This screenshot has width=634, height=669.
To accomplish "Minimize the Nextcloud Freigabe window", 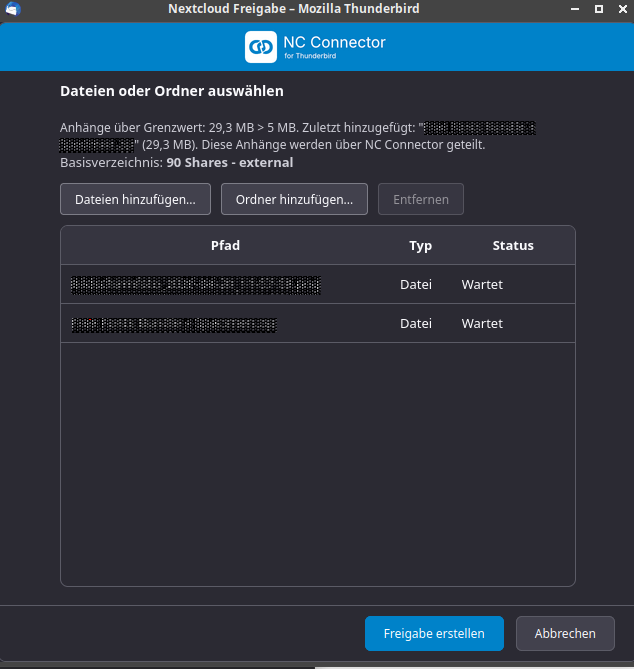I will [x=575, y=9].
